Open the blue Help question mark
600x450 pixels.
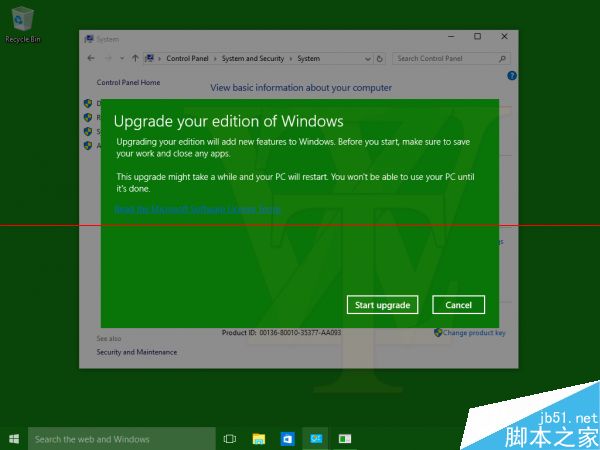pyautogui.click(x=512, y=76)
